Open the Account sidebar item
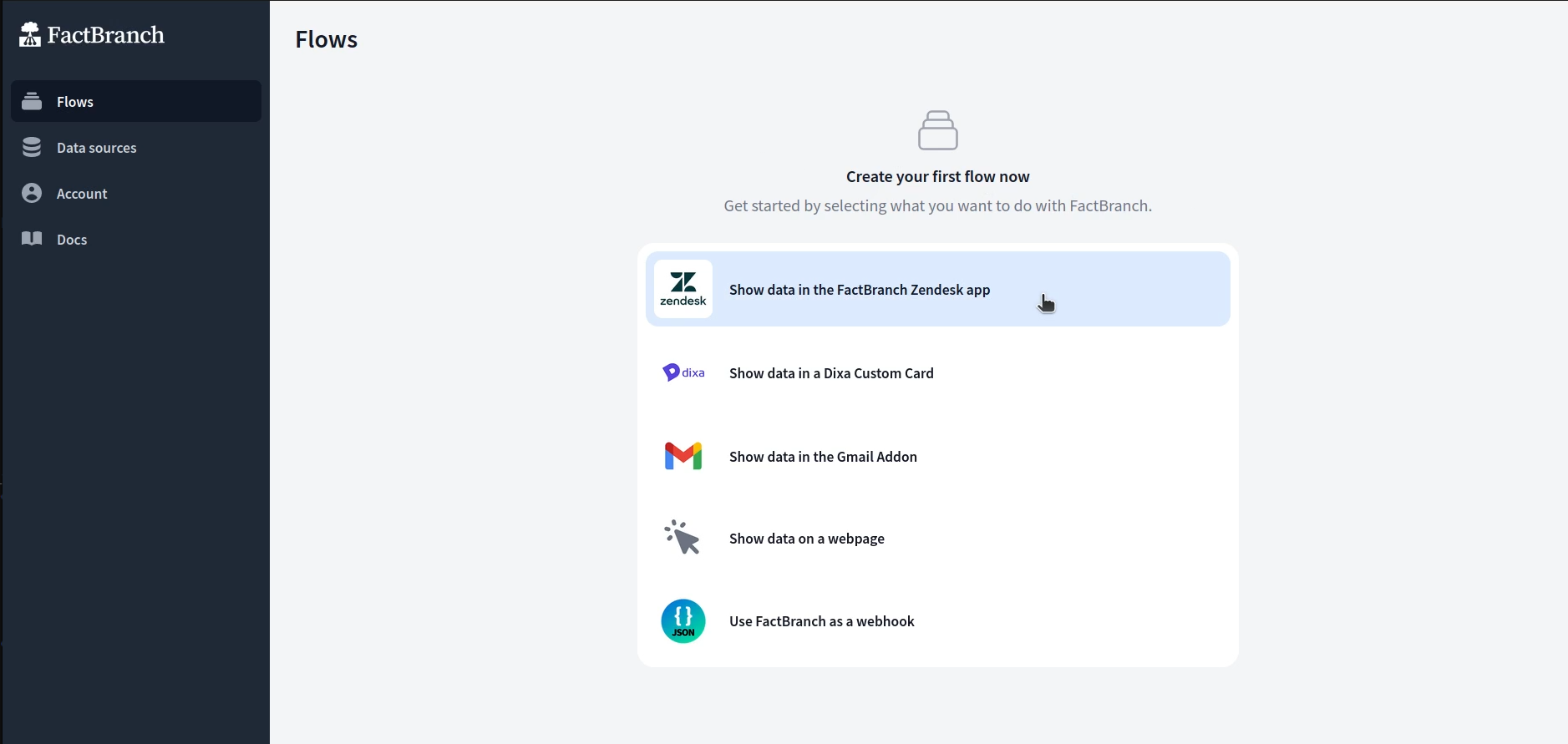This screenshot has width=1568, height=744. (x=136, y=193)
